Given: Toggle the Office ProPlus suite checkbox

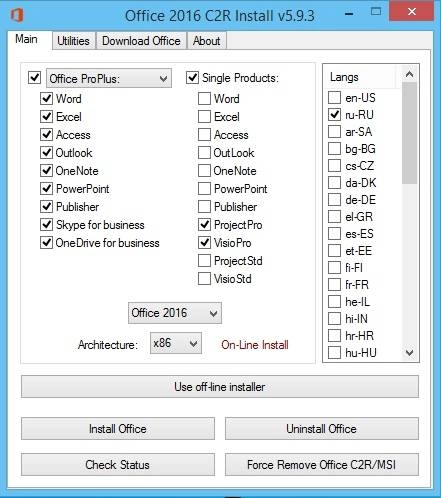Looking at the screenshot, I should pyautogui.click(x=35, y=77).
